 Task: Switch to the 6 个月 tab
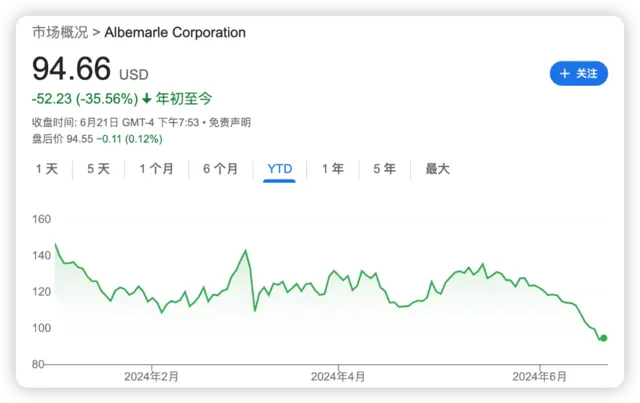click(x=220, y=169)
